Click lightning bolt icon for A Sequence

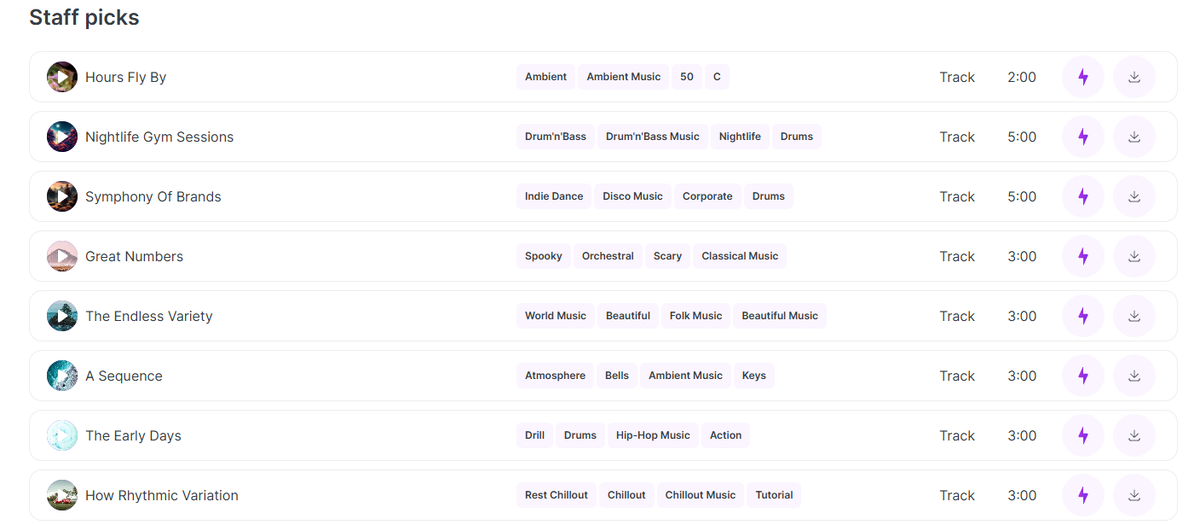(1083, 376)
